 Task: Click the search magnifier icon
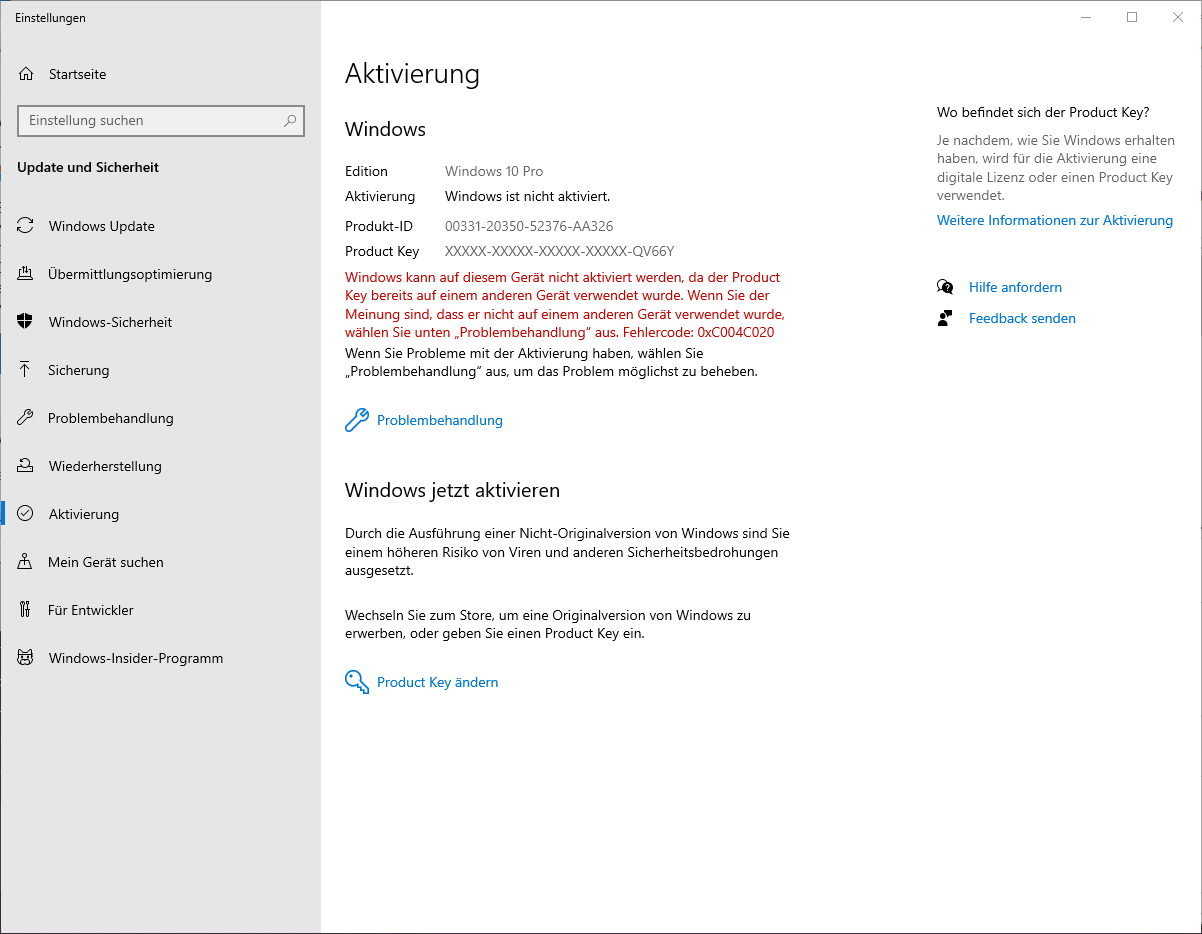[x=290, y=121]
